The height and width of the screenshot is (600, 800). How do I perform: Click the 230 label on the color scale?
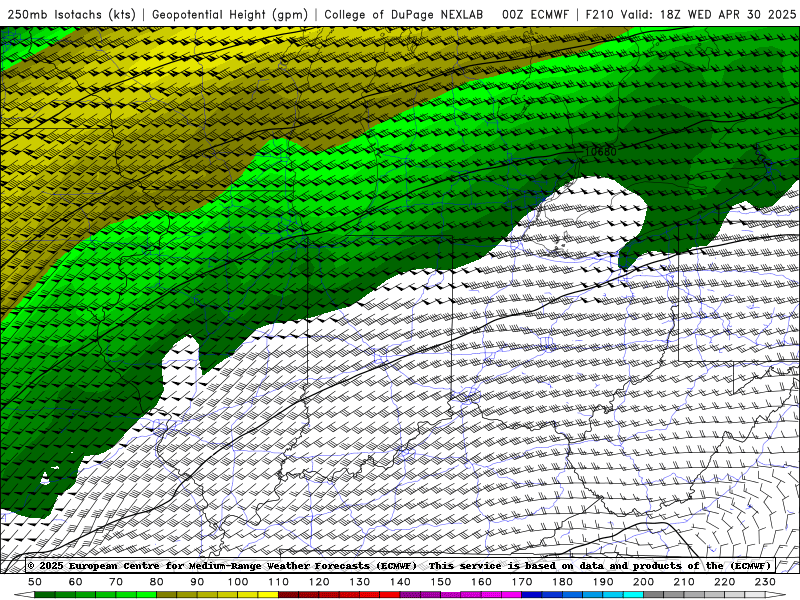tap(765, 582)
